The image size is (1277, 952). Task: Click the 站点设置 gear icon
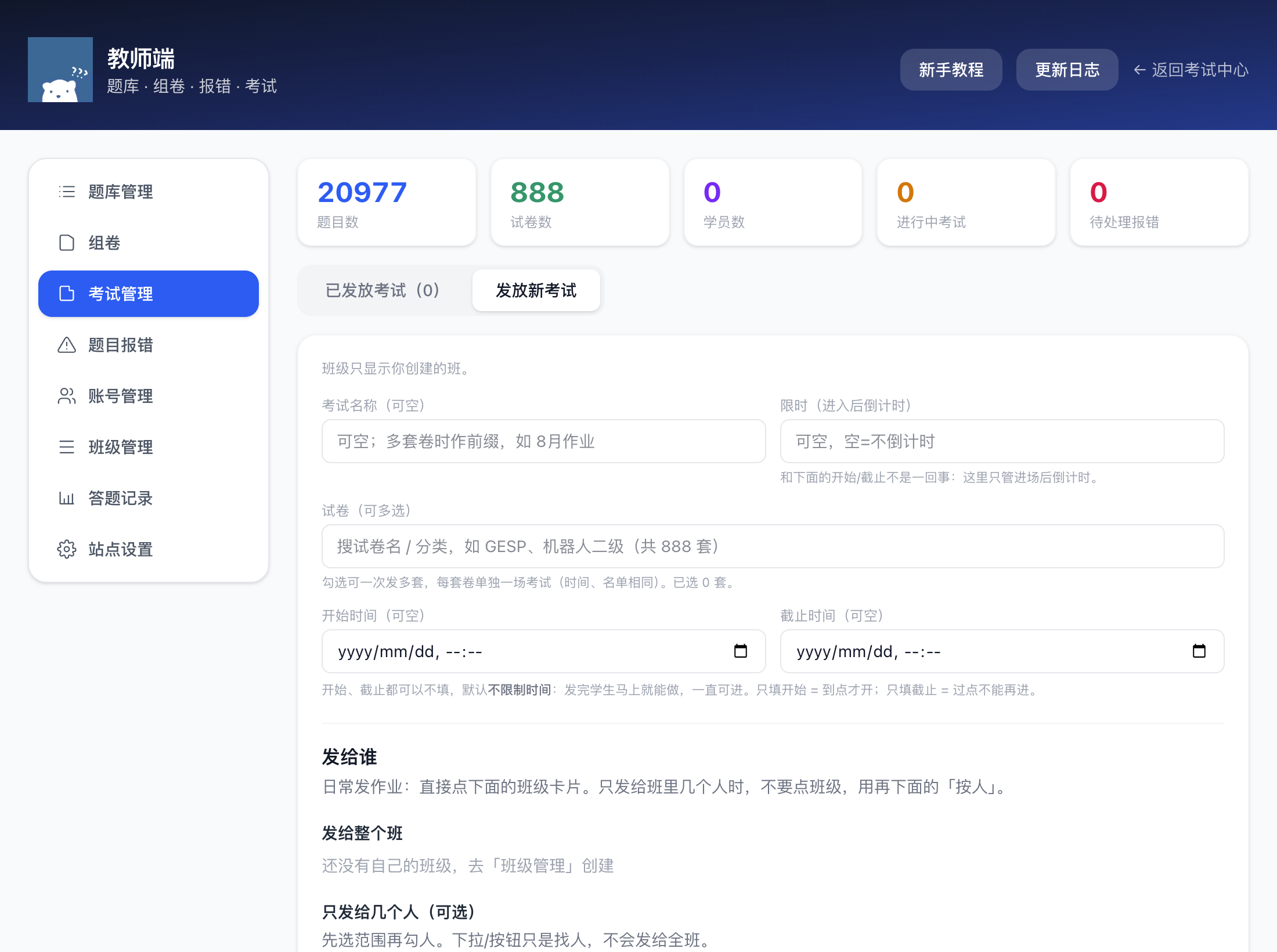click(67, 549)
